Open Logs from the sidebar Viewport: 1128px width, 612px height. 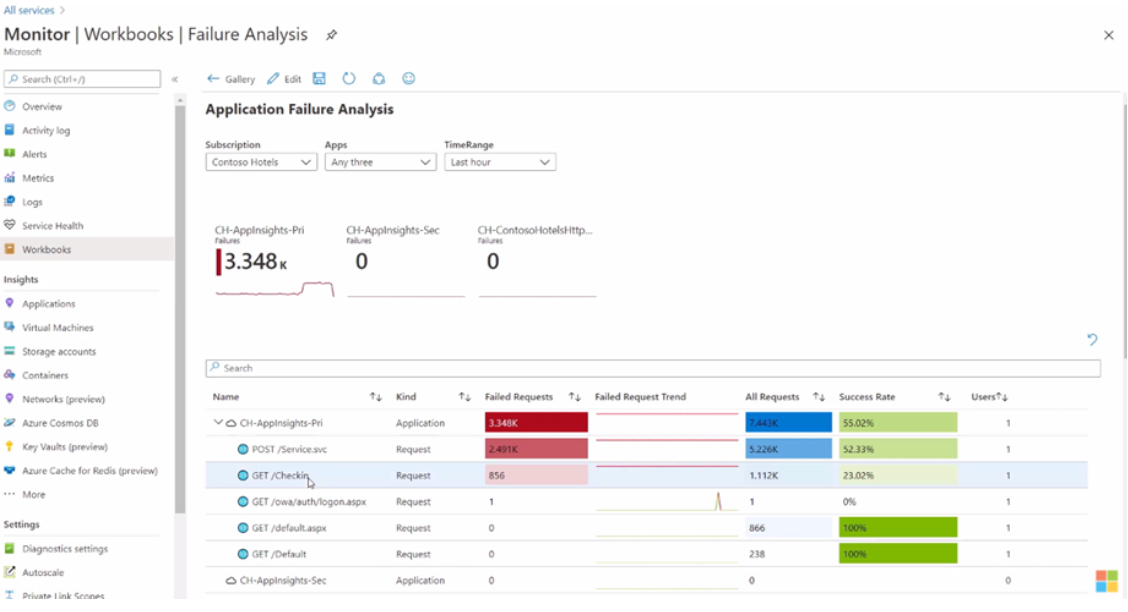(x=32, y=202)
